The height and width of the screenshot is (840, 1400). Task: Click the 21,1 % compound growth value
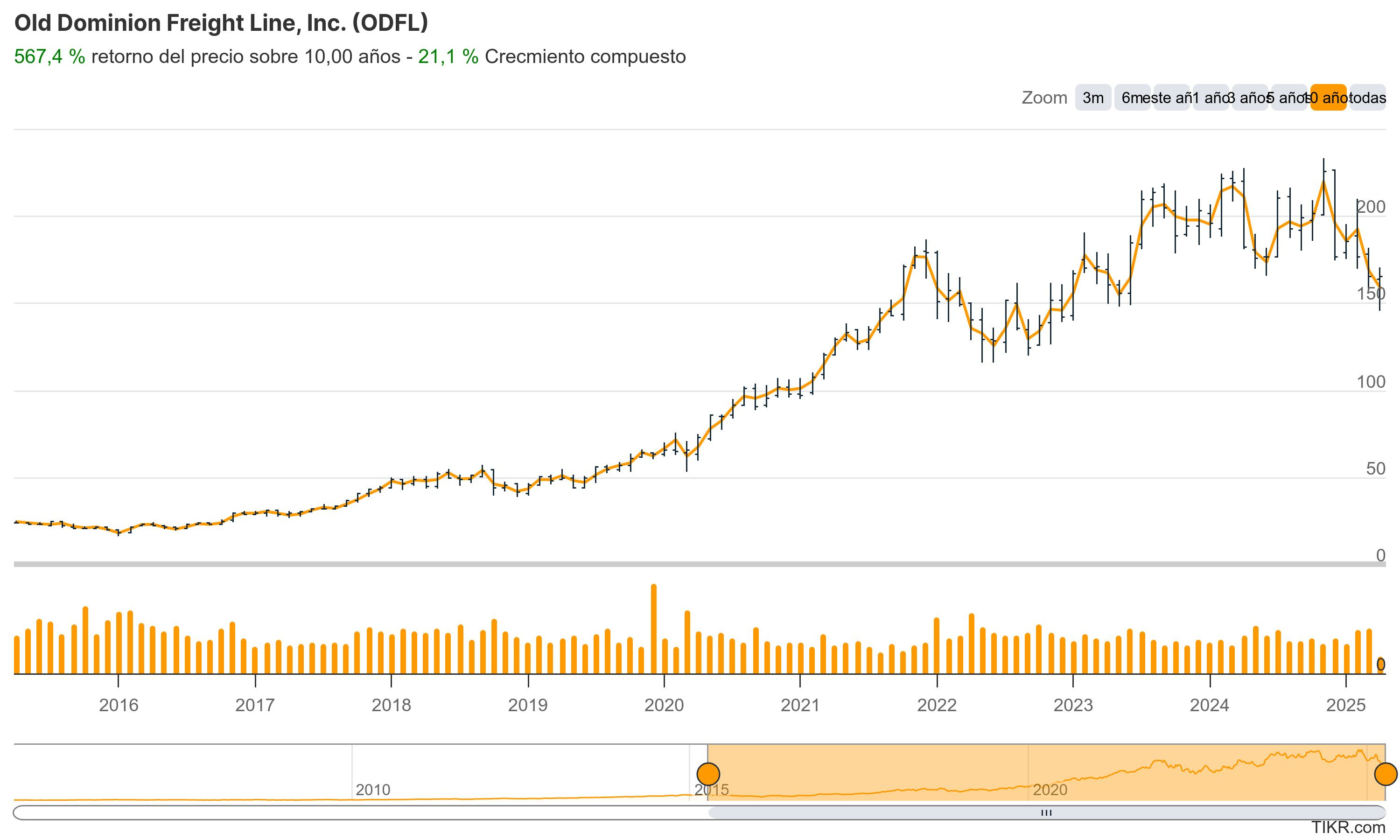click(x=448, y=56)
